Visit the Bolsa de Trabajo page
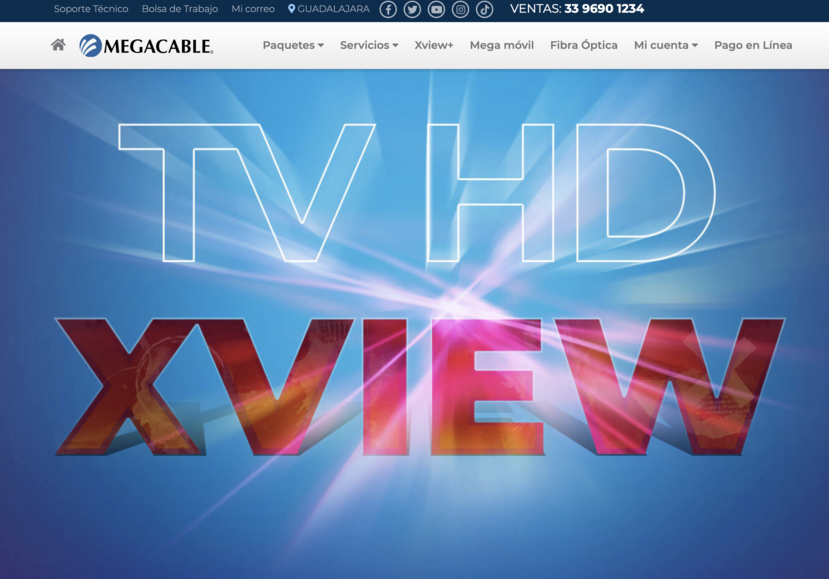829x579 pixels. [180, 10]
